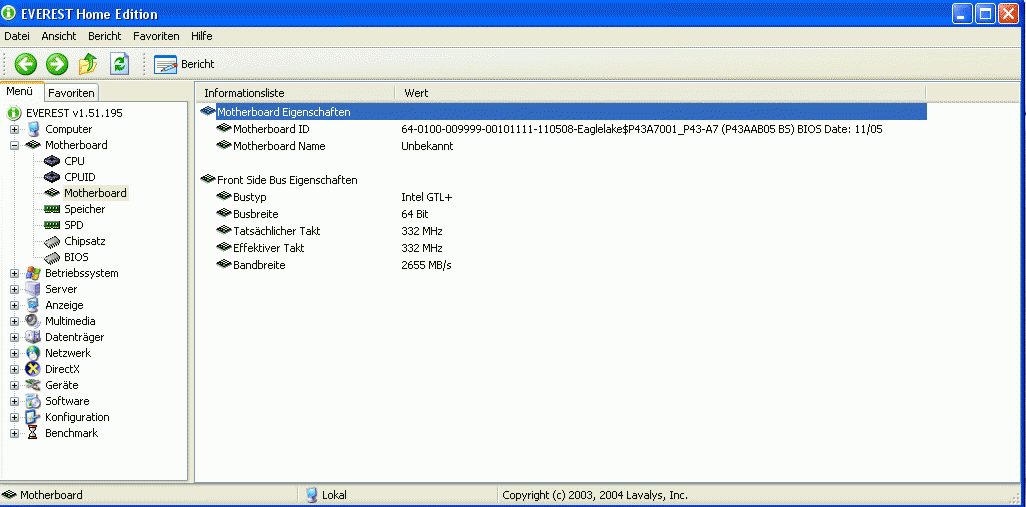This screenshot has height=507, width=1026.
Task: Select the Motherboard Name row
Action: point(563,147)
